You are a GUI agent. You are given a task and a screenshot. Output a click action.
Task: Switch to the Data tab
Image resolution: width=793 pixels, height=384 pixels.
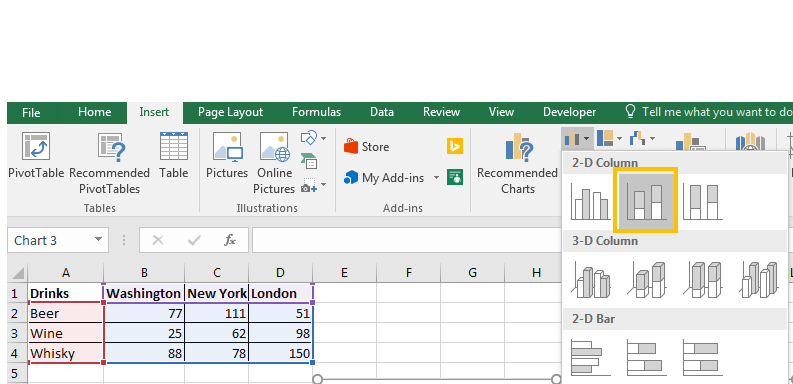coord(382,112)
